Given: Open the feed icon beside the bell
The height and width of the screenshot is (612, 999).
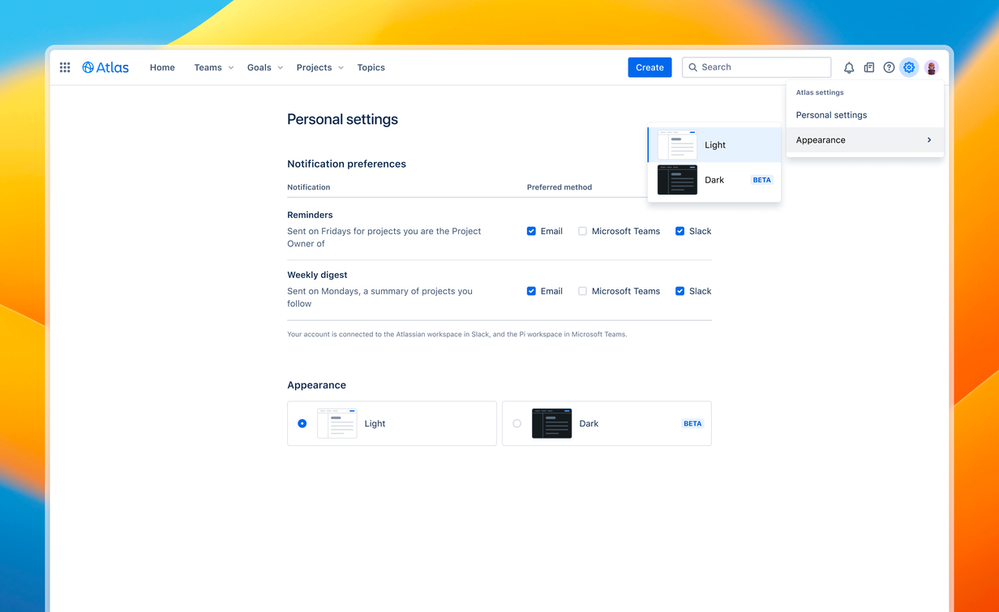Looking at the screenshot, I should click(868, 67).
